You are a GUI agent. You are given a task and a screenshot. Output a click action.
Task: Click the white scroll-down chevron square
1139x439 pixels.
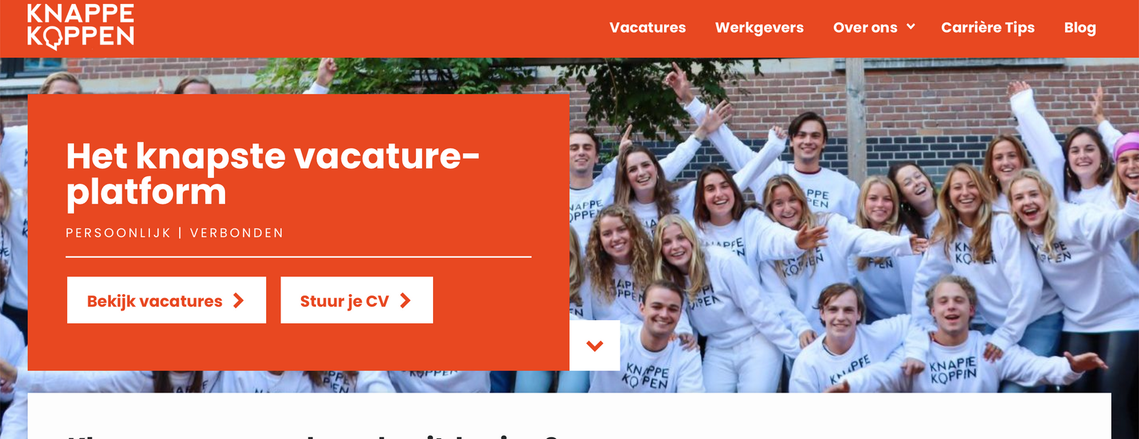[595, 345]
